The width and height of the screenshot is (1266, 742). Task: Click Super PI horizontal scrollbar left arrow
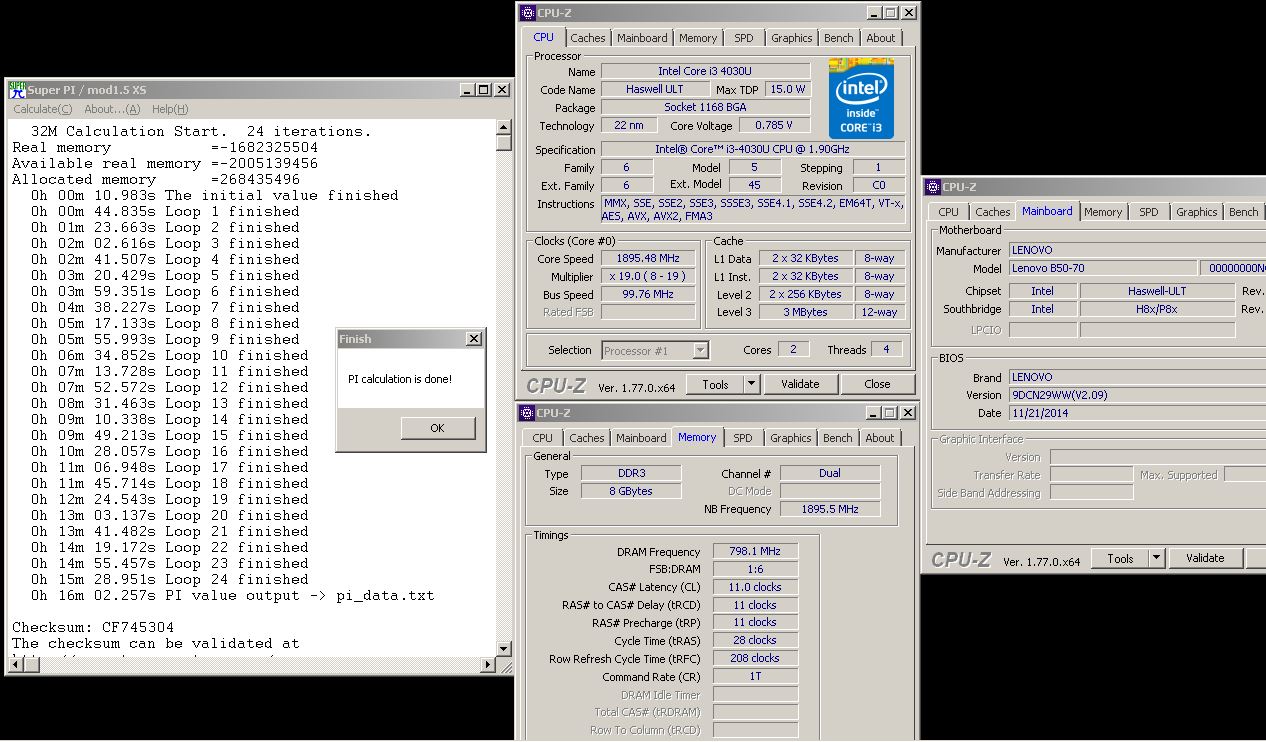pos(15,664)
